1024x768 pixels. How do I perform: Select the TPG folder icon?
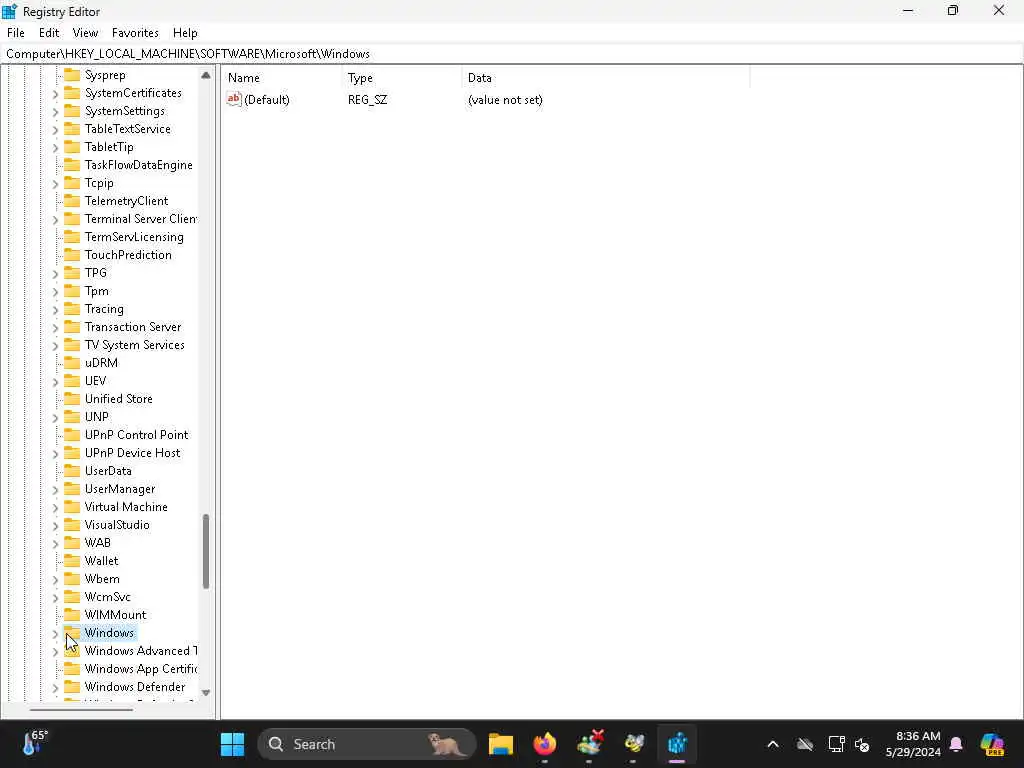(x=72, y=272)
